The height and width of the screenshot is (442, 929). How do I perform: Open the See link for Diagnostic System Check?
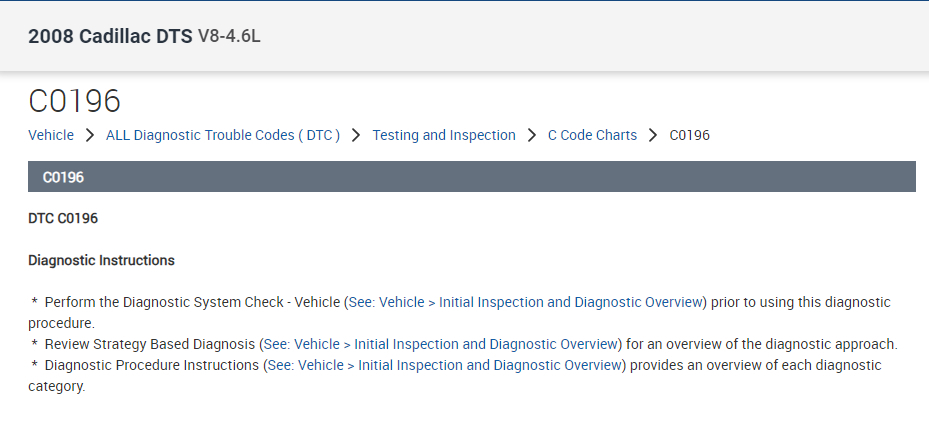click(525, 301)
